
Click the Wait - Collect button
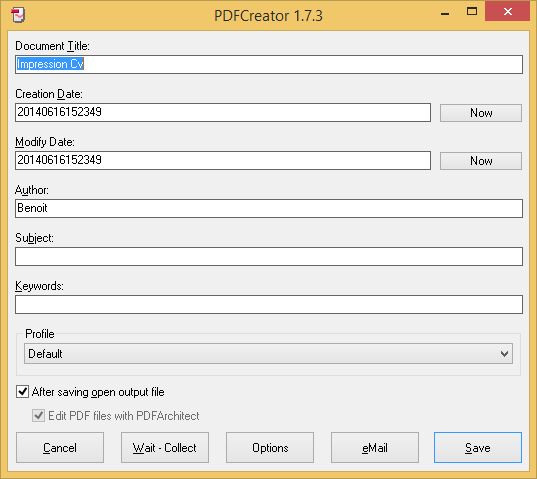[x=165, y=448]
